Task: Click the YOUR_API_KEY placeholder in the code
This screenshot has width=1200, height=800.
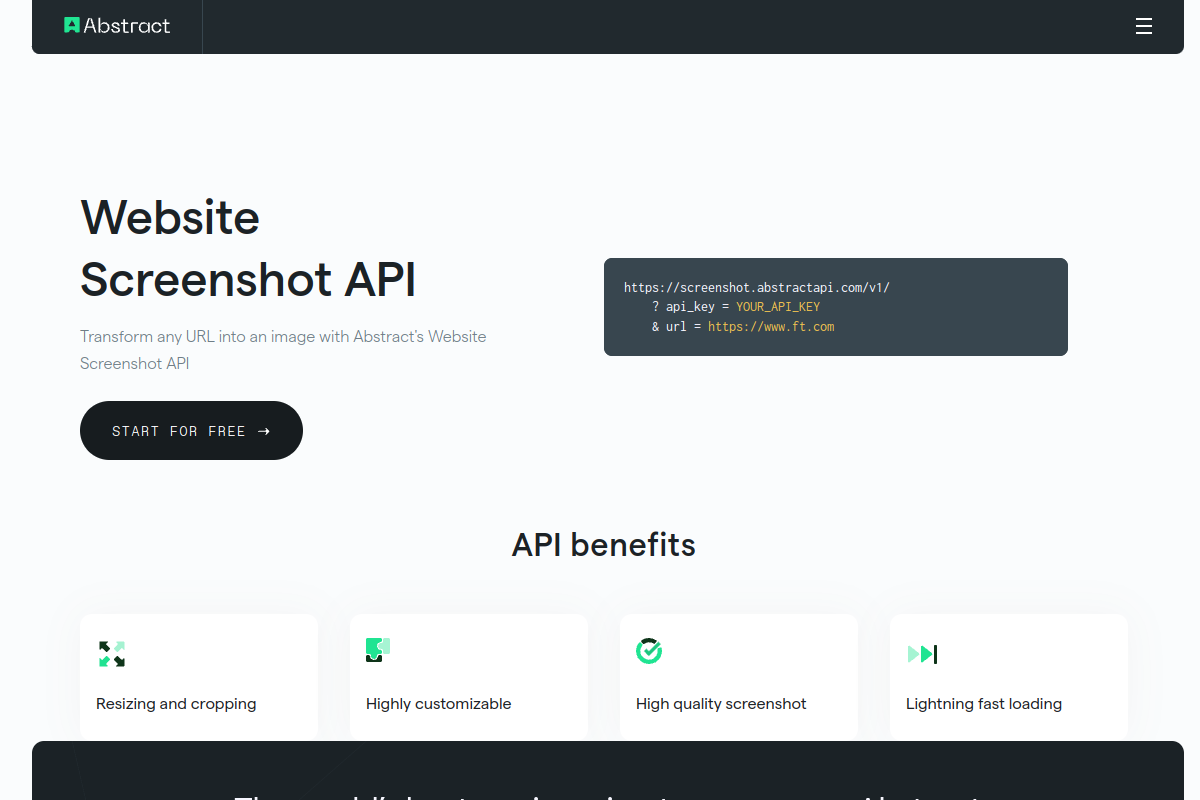Action: pos(778,307)
